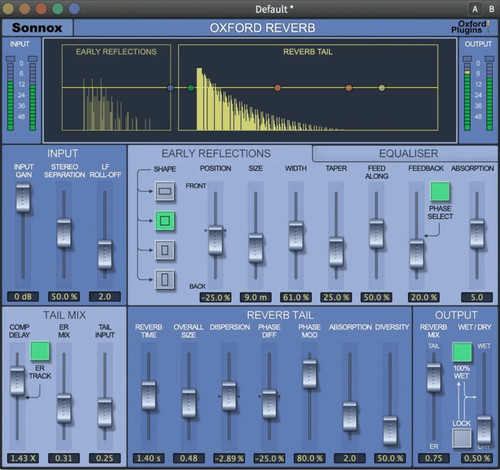Click the Stereo Separation value 50.0 %
Image resolution: width=500 pixels, height=470 pixels.
[x=64, y=297]
